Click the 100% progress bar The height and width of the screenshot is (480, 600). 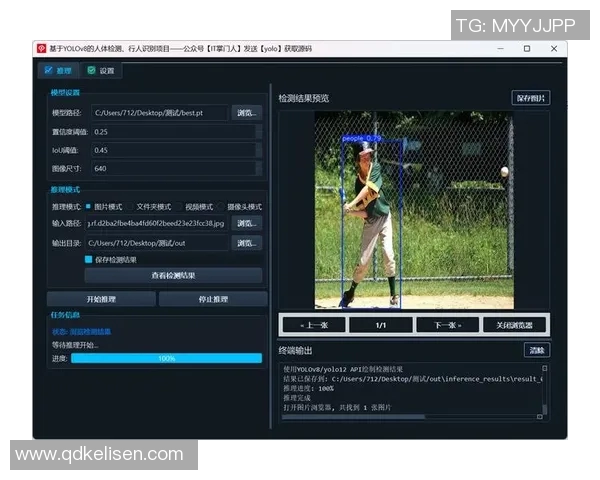coord(166,358)
